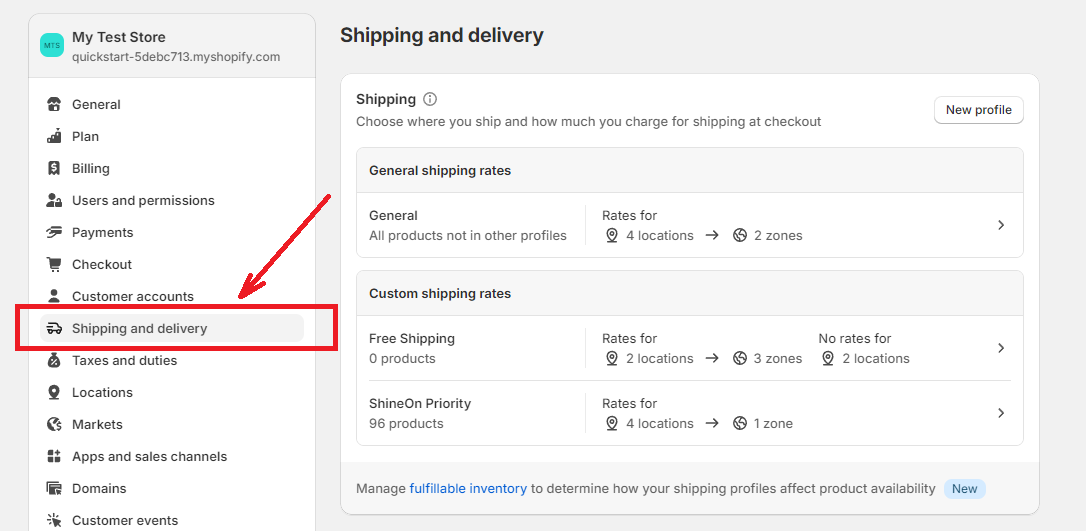Click the Locations pin icon in sidebar
Viewport: 1086px width, 531px height.
click(54, 393)
